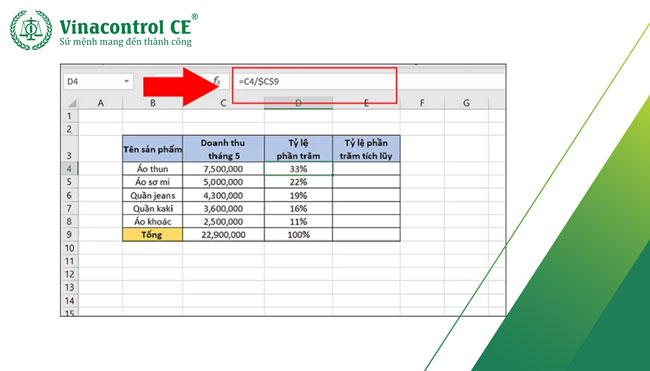Click 'Tỷ lệ phần trăm tích lũy' header cell

pos(366,149)
